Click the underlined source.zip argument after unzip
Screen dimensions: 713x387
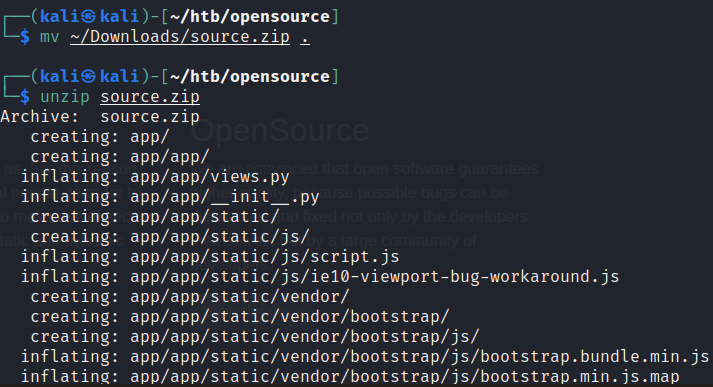coord(150,96)
